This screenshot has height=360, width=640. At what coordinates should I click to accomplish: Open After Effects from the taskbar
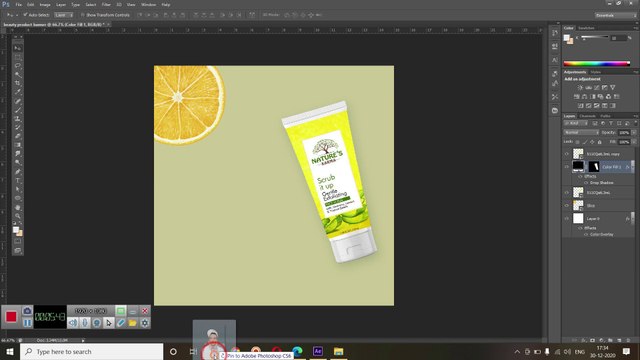click(x=318, y=351)
